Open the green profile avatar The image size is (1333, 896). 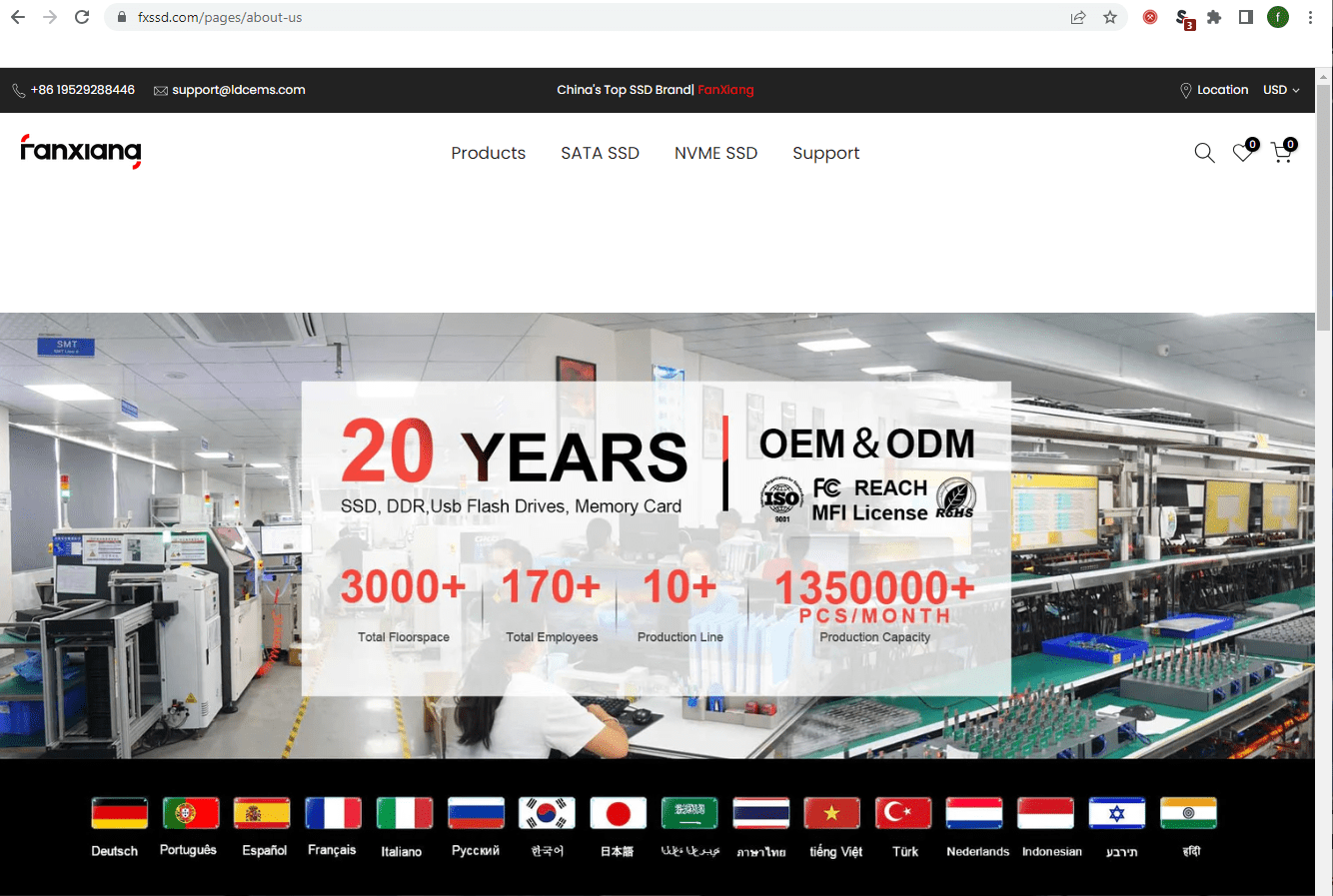point(1278,17)
